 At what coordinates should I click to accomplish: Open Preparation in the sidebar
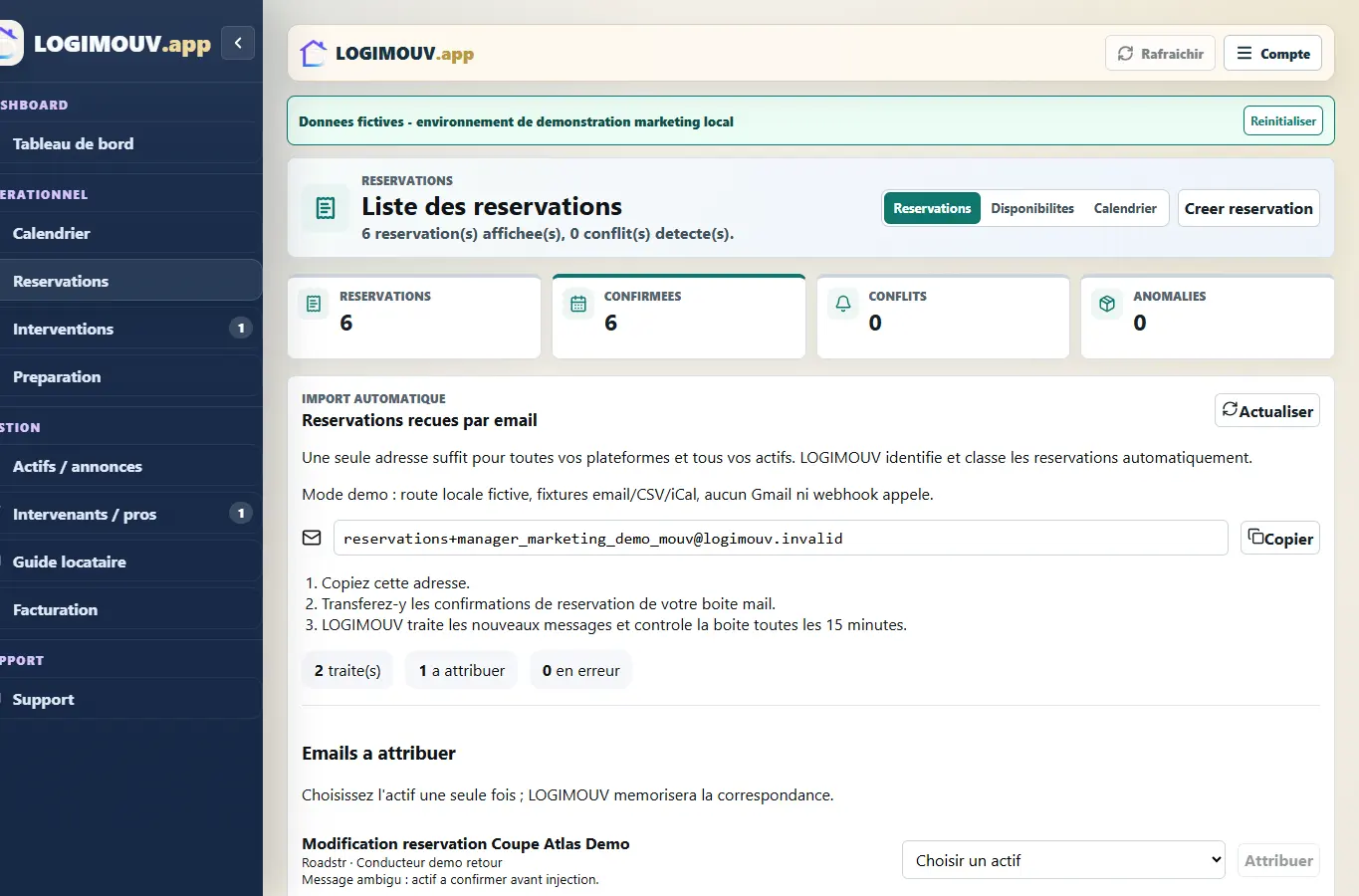129,376
